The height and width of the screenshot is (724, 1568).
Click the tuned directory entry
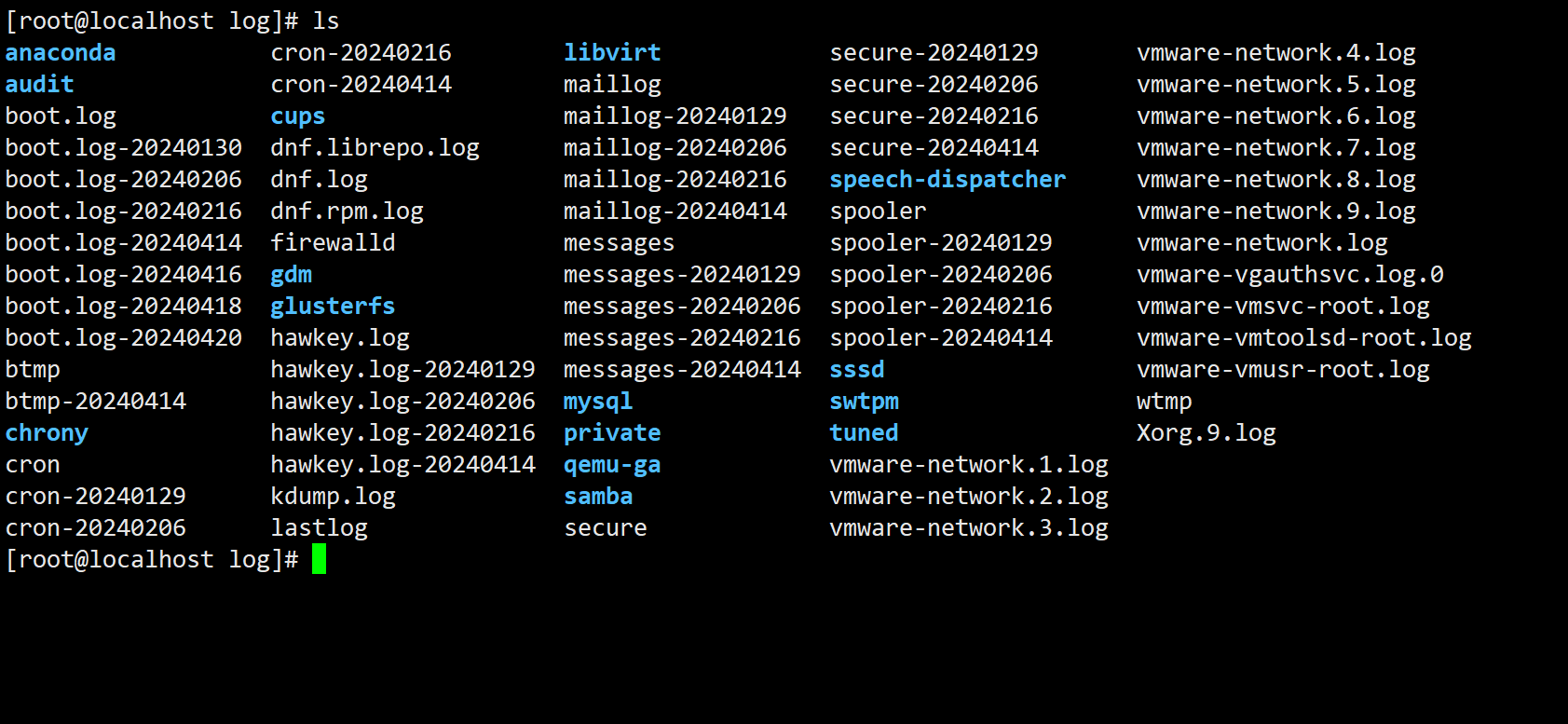864,433
